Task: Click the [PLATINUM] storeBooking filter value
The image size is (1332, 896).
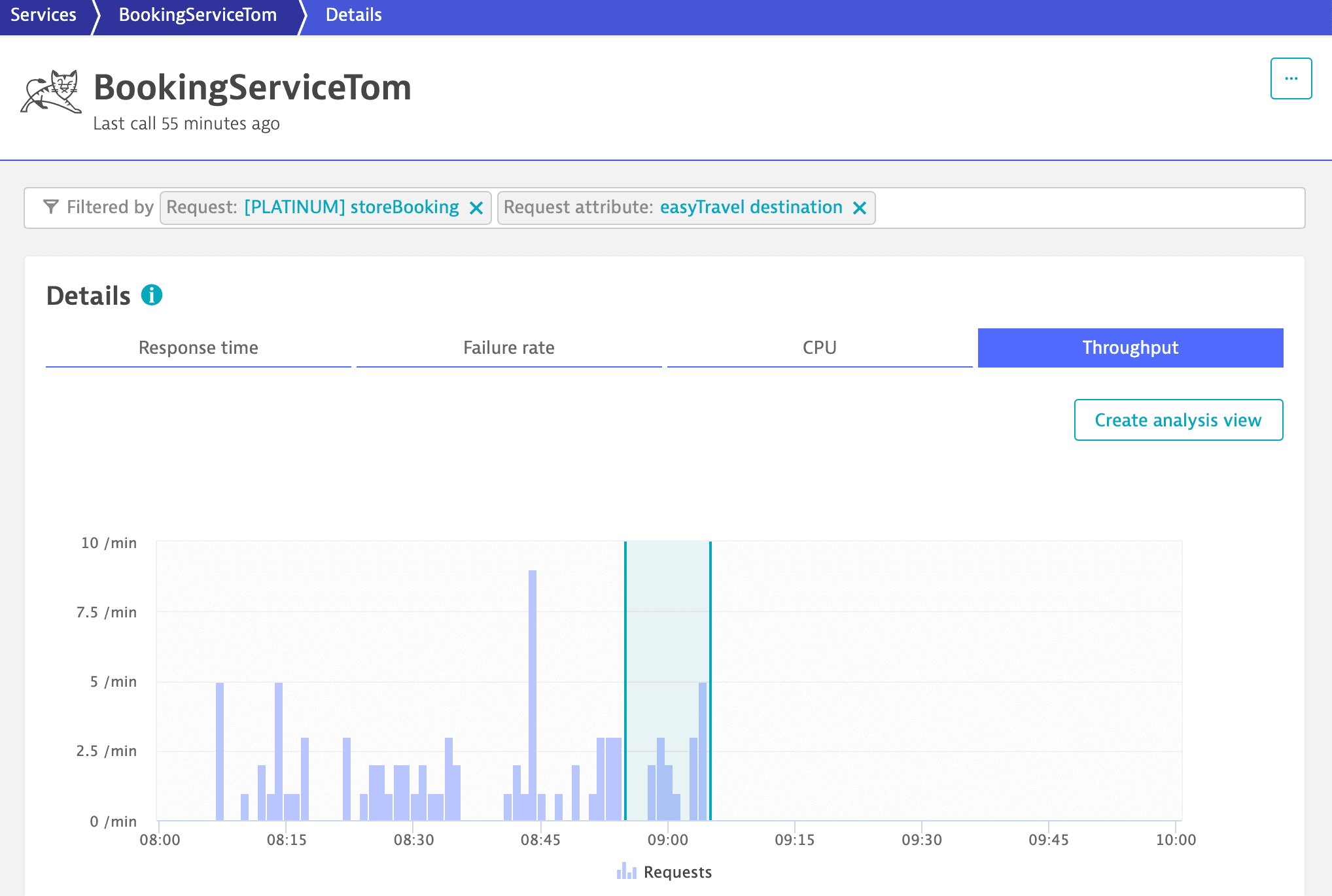Action: 351,207
